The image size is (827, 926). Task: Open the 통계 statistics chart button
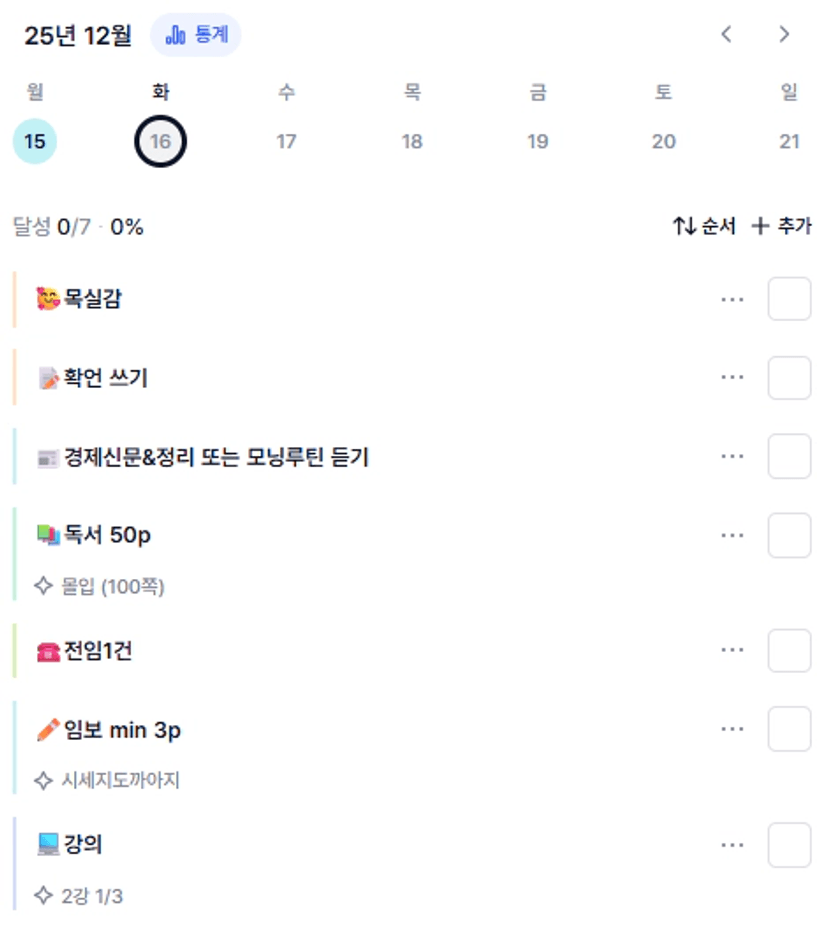(x=196, y=35)
